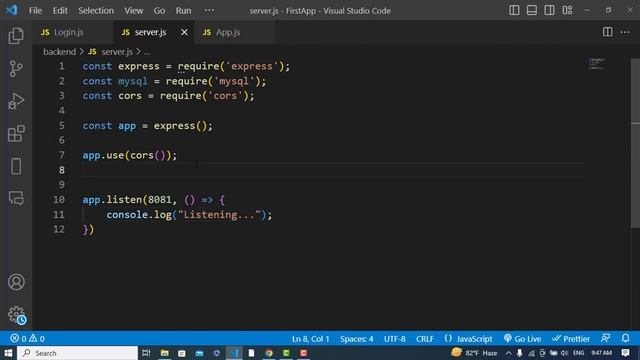
Task: Click the ENG language indicator
Action: click(x=578, y=353)
